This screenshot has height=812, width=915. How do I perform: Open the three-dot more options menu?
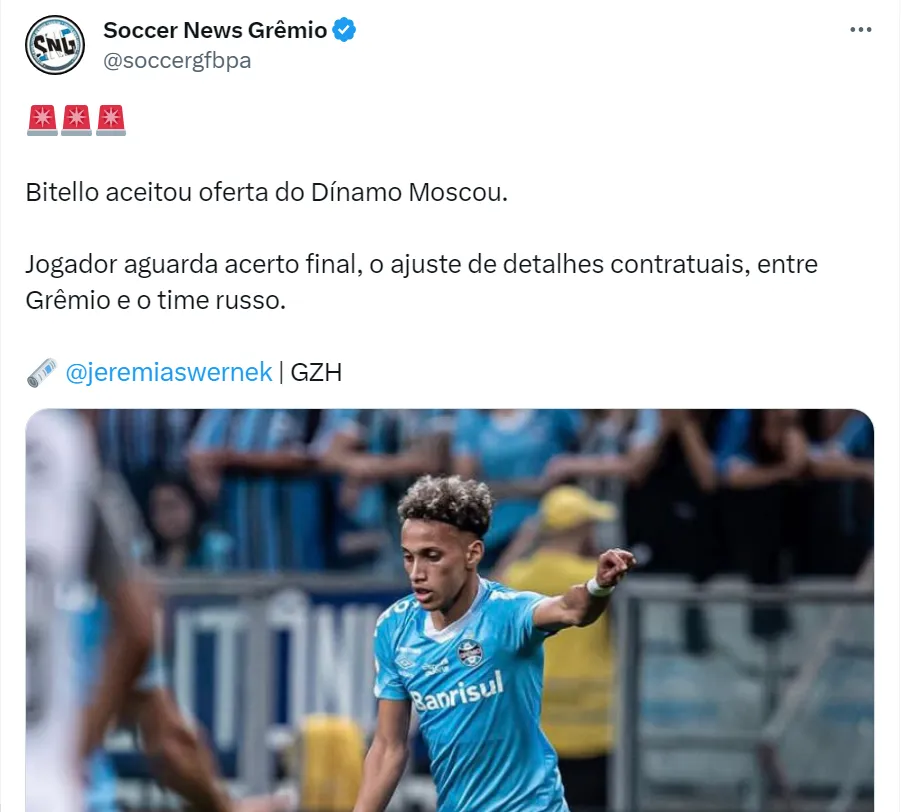coord(861,30)
